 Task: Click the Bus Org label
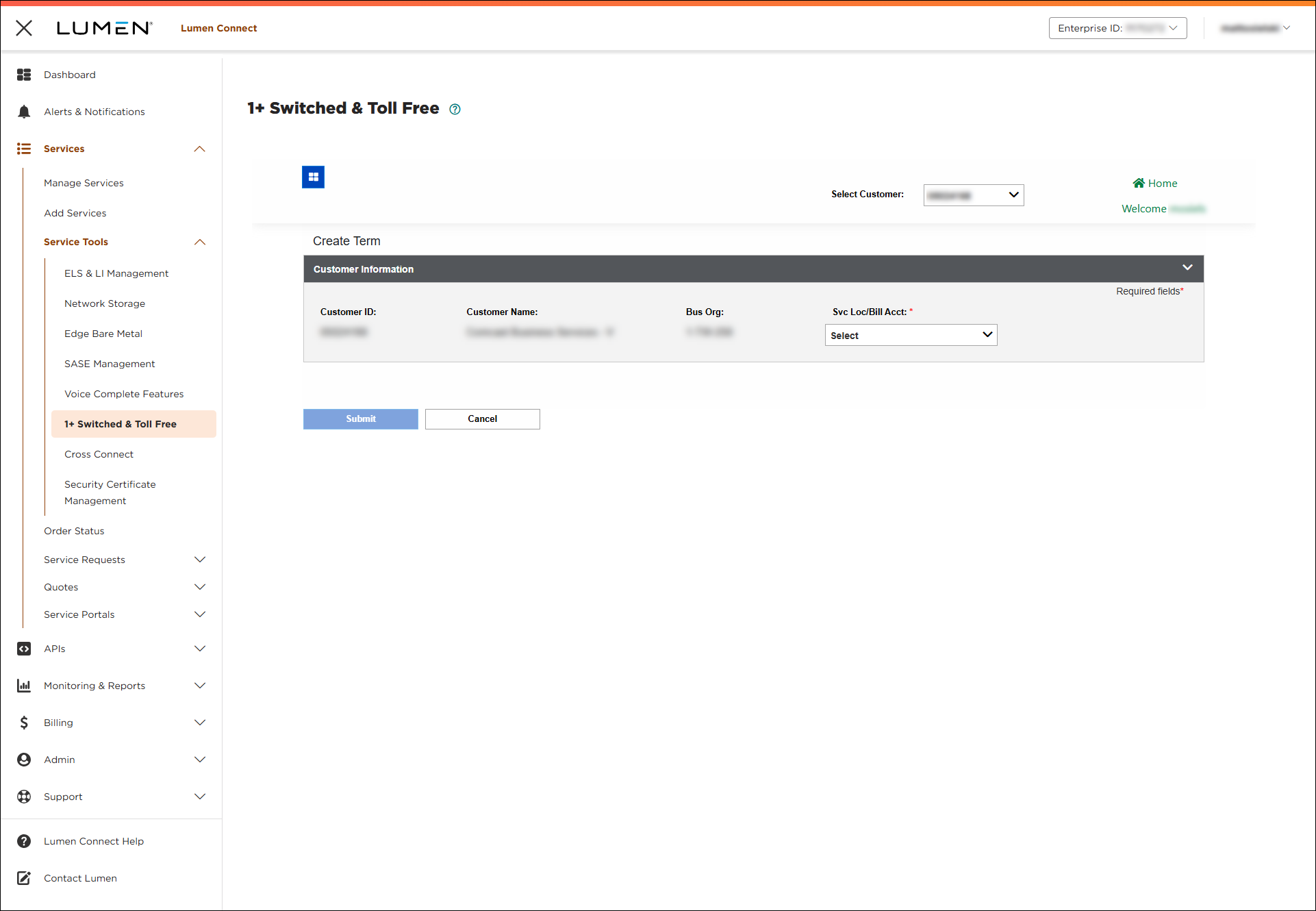[x=705, y=312]
